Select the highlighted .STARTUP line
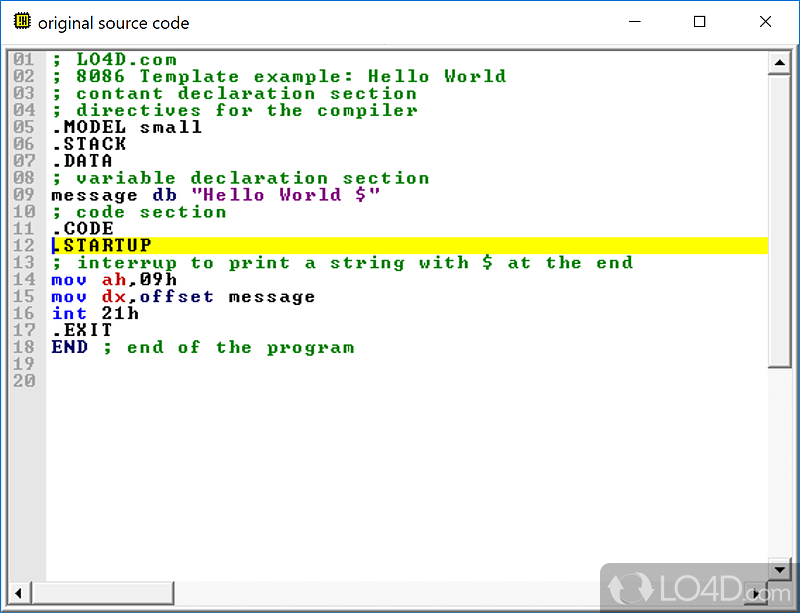The width and height of the screenshot is (800, 613). point(410,246)
